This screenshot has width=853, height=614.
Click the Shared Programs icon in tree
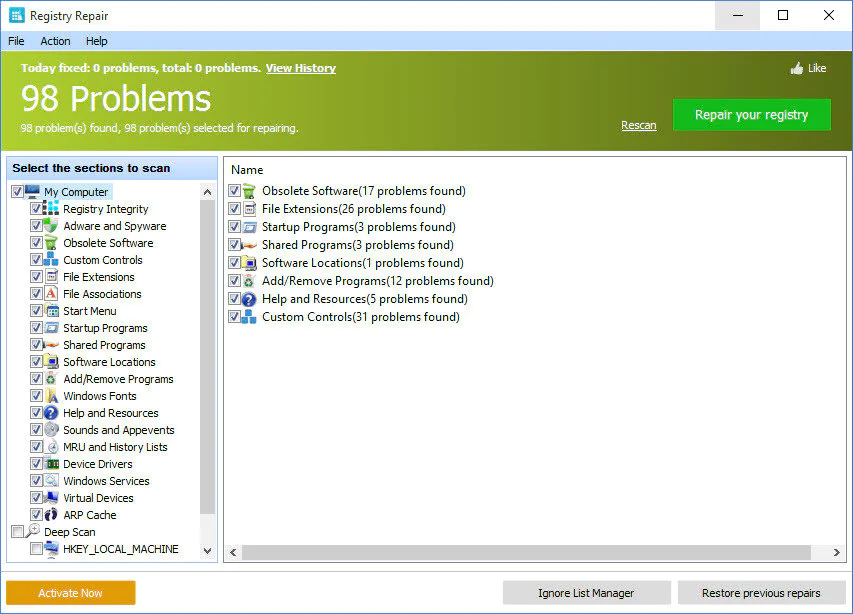point(51,345)
